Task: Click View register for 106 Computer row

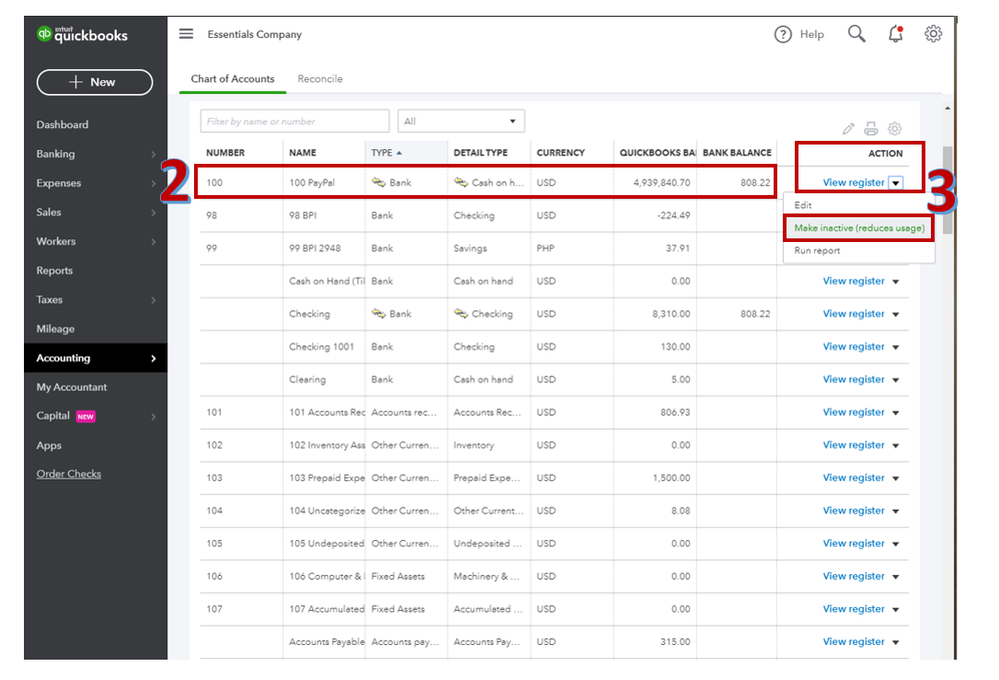Action: click(854, 576)
